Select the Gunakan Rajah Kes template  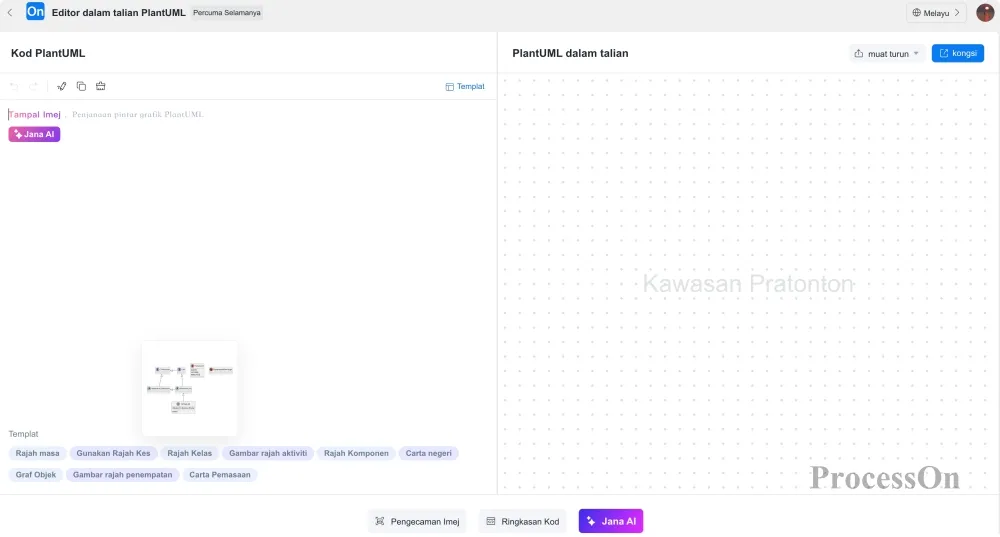(114, 453)
